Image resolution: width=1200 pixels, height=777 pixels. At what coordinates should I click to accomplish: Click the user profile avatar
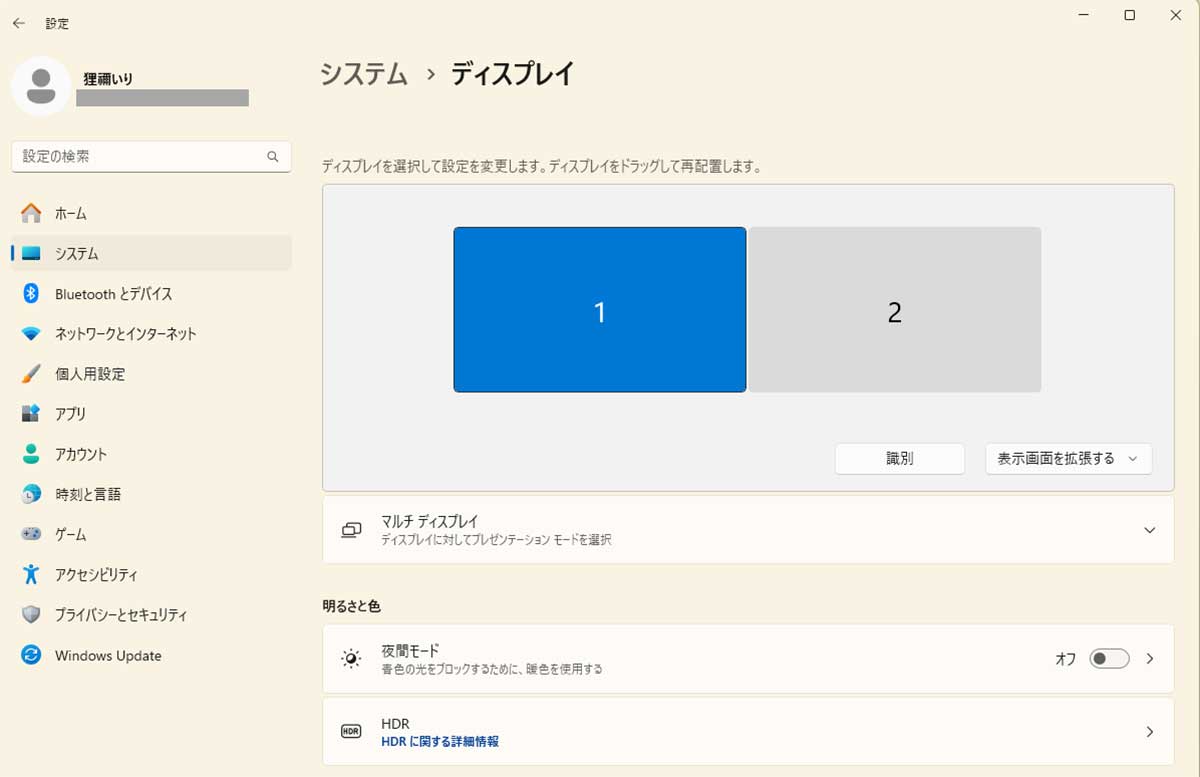click(x=41, y=85)
